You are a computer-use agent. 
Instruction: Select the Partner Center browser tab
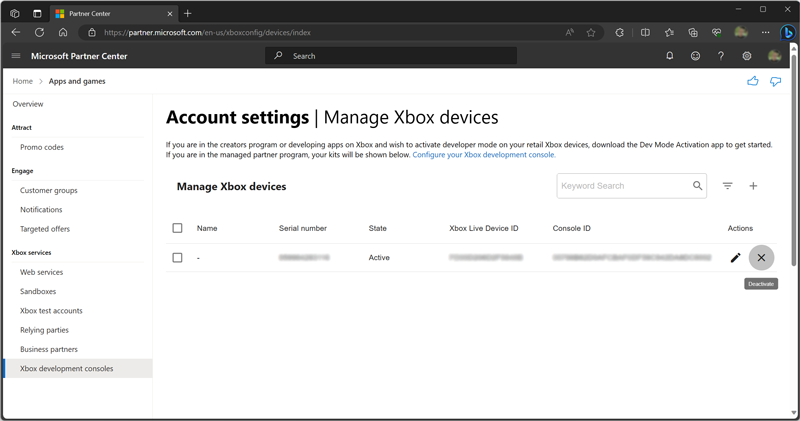pos(115,14)
